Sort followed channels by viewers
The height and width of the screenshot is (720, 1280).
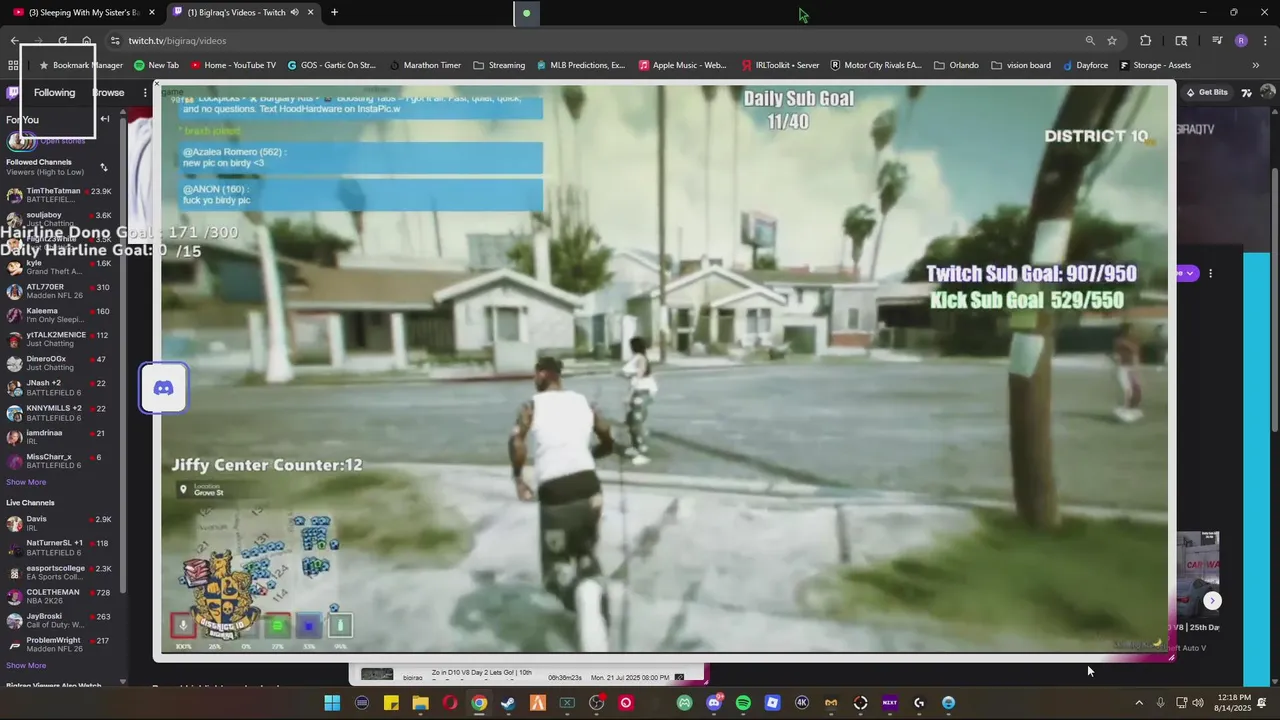point(103,167)
